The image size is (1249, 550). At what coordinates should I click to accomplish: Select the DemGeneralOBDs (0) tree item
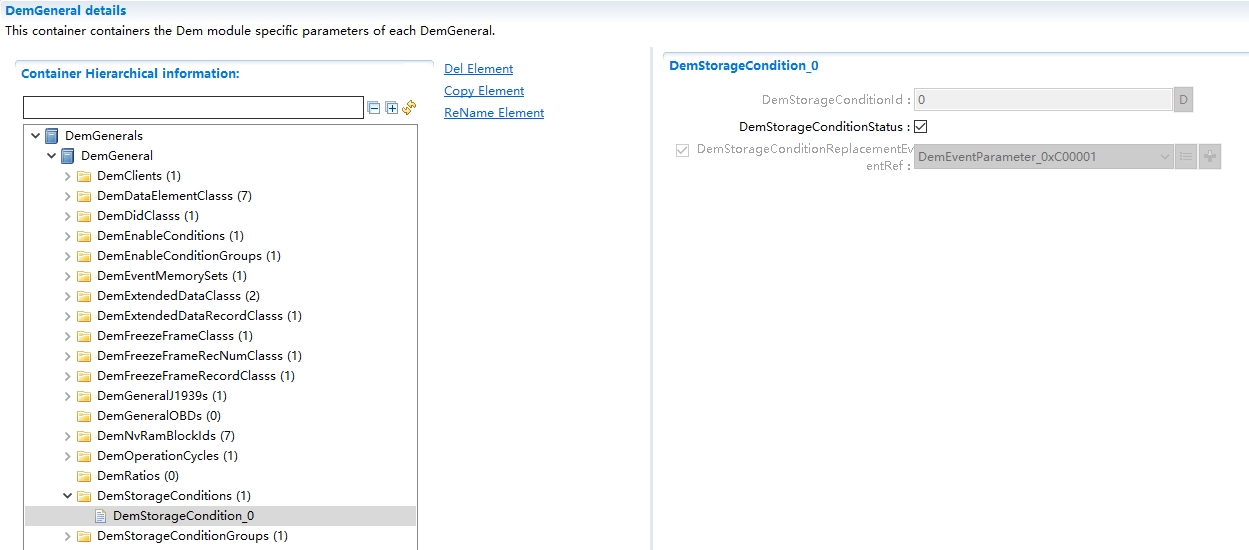coord(159,416)
